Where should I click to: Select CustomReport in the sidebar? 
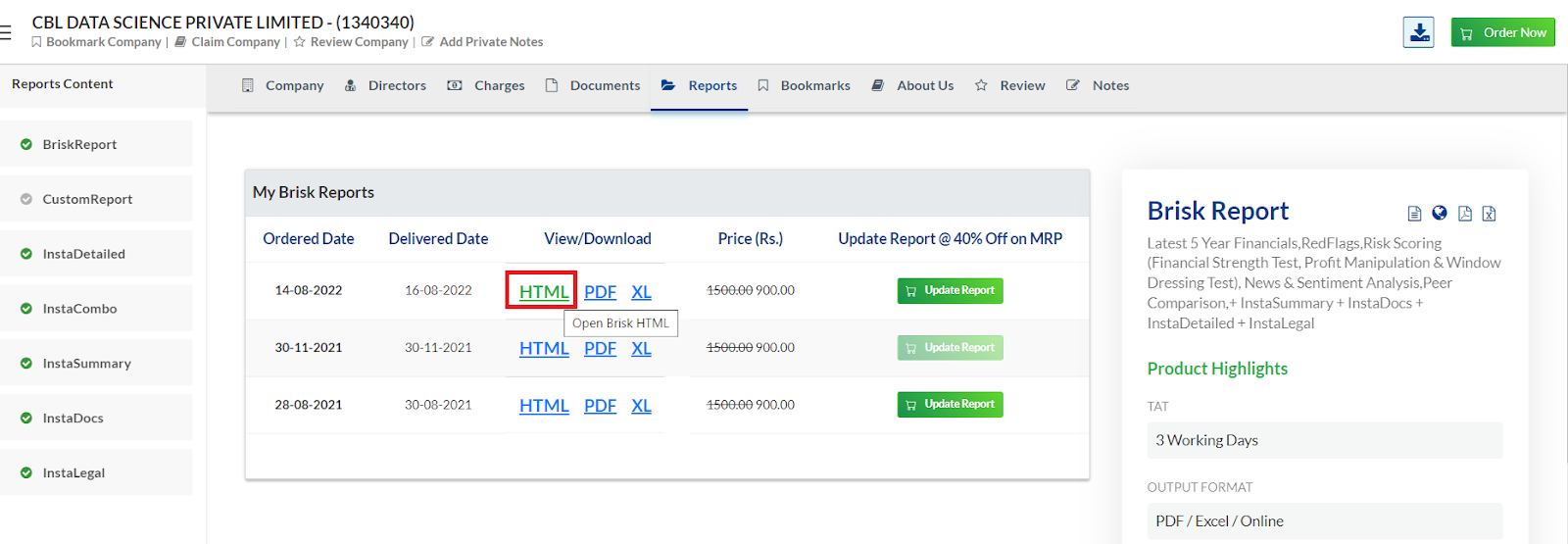[96, 199]
